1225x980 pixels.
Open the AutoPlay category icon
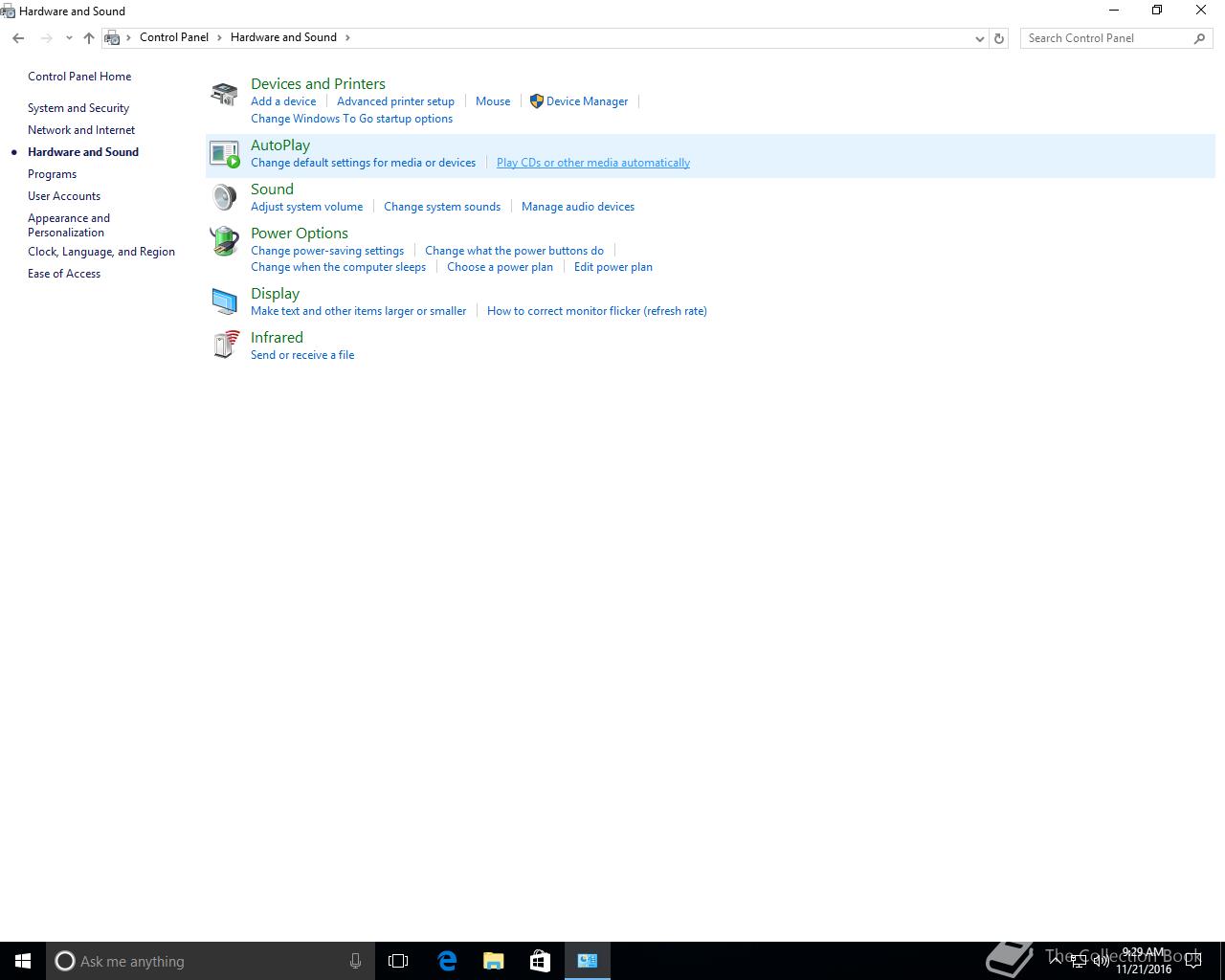224,154
